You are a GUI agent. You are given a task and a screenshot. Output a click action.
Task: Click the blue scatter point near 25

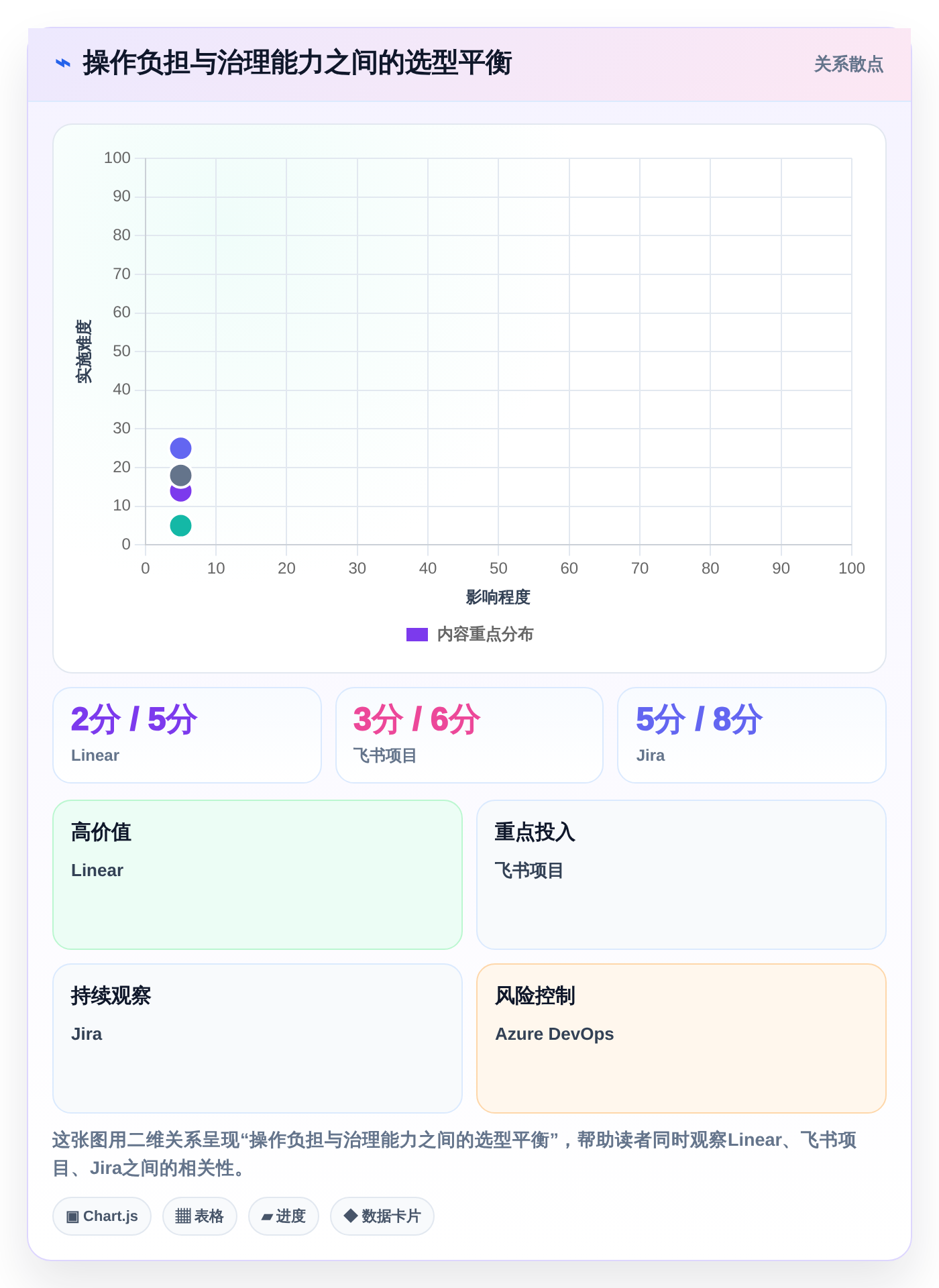coord(180,448)
